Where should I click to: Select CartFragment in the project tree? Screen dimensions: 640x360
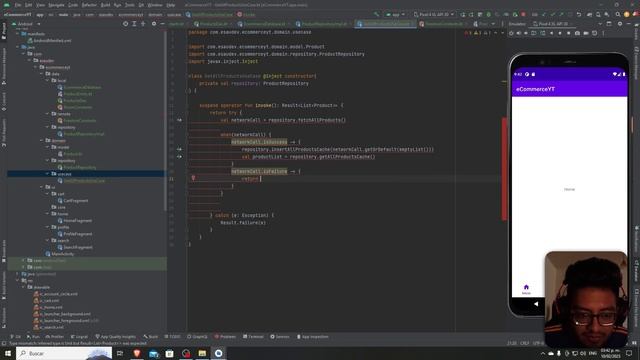point(73,201)
